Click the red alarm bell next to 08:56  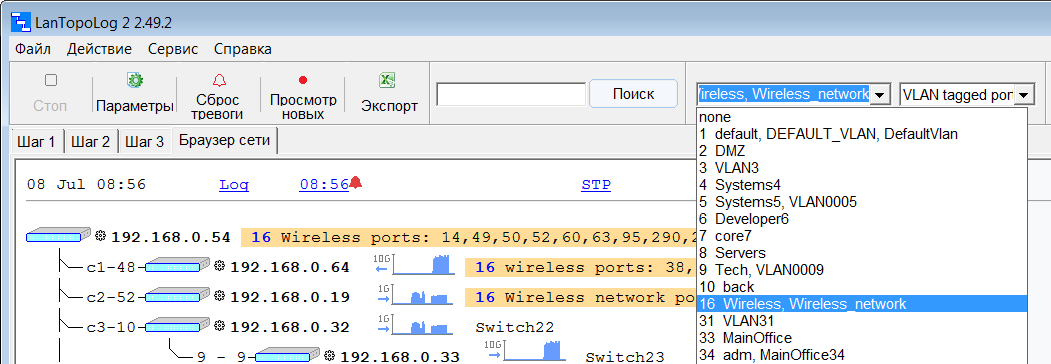coord(356,182)
